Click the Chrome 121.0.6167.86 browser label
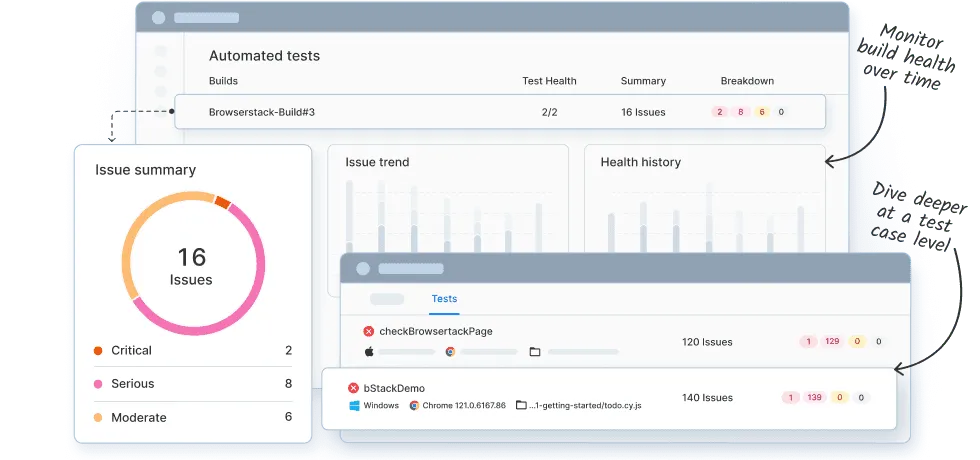980x460 pixels. [464, 406]
